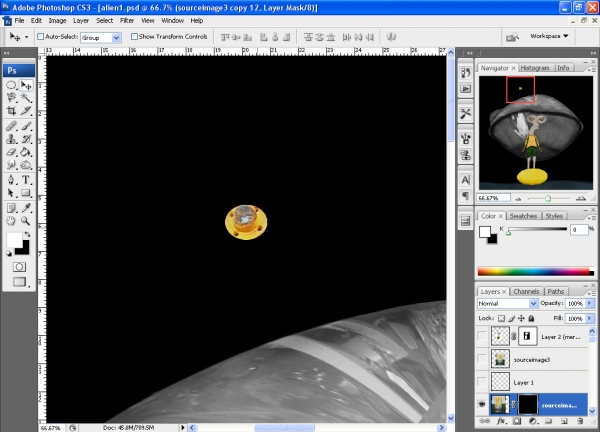Image resolution: width=600 pixels, height=432 pixels.
Task: Select the Crop tool
Action: coord(11,111)
